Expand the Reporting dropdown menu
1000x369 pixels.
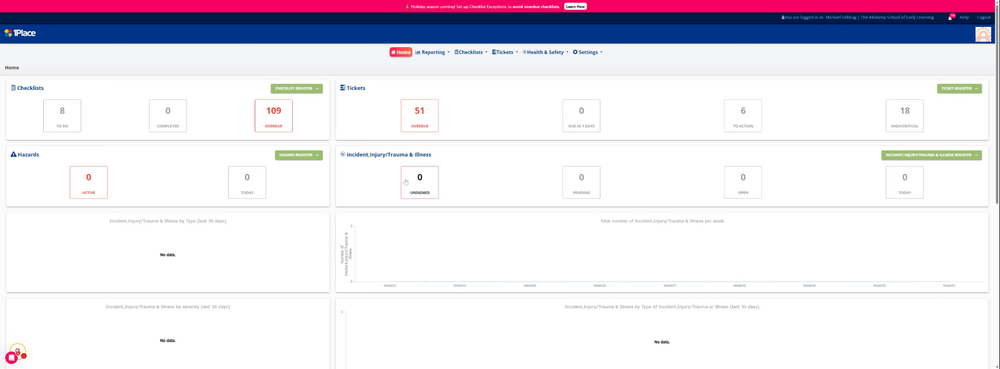click(432, 52)
